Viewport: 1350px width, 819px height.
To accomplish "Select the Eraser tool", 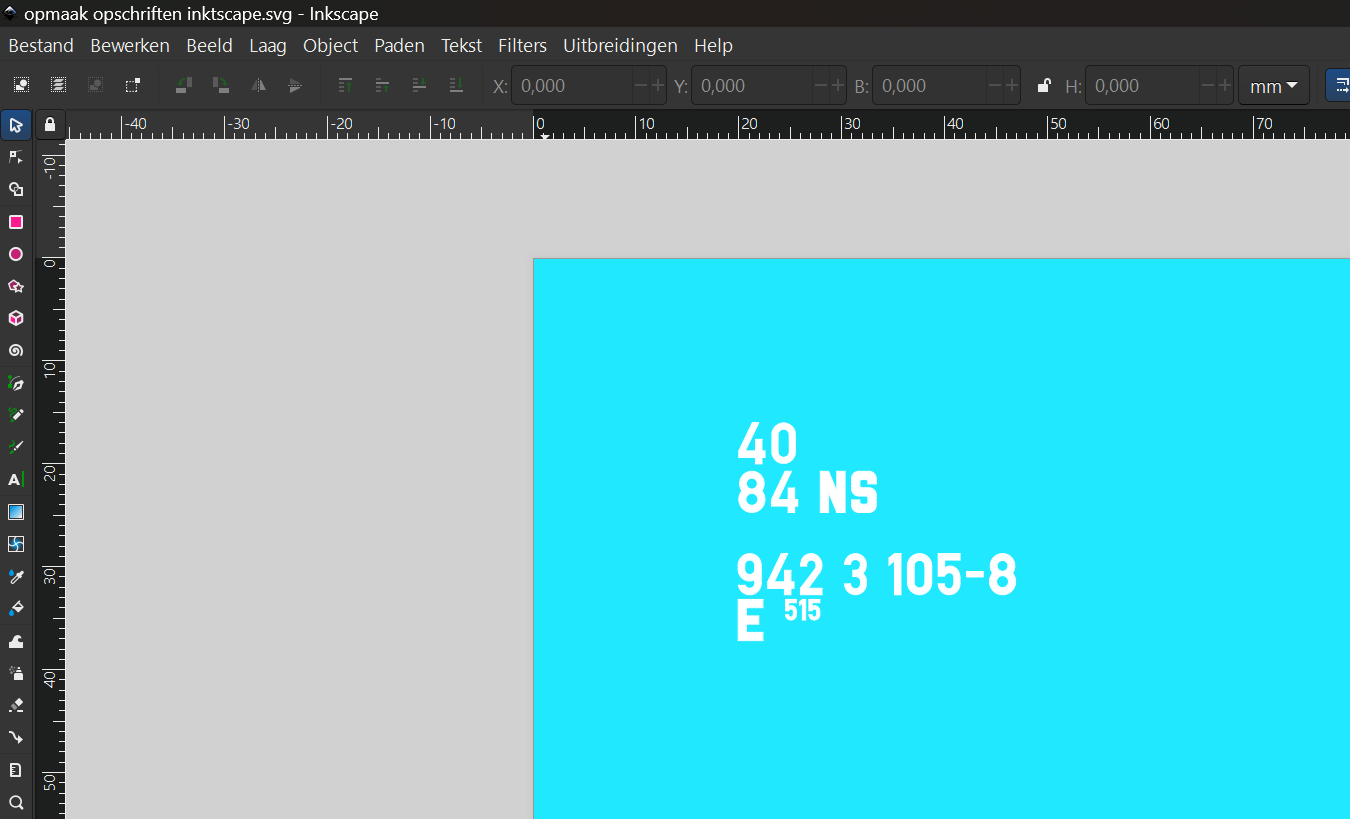I will pos(16,705).
